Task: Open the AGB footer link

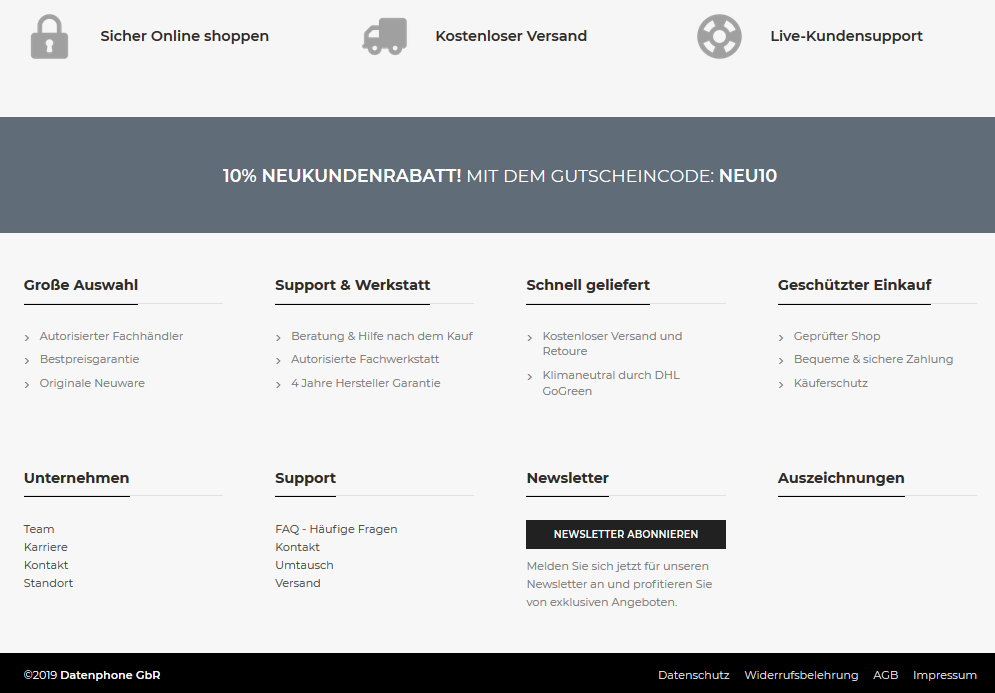Action: tap(885, 675)
